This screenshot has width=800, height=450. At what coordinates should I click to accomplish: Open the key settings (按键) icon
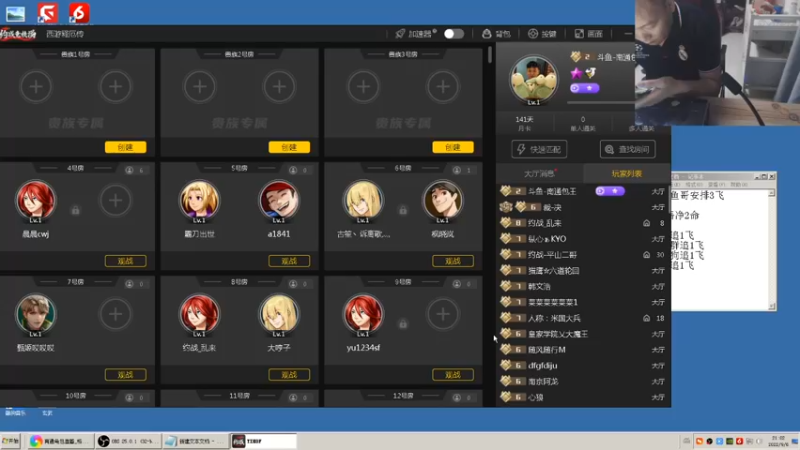[533, 34]
